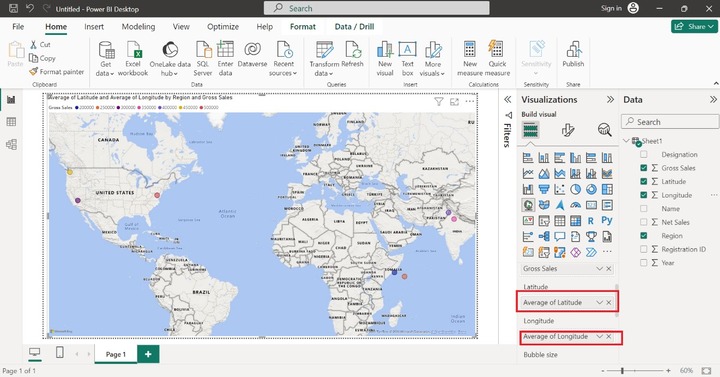Toggle Focus mode on map visual
Image resolution: width=720 pixels, height=377 pixels.
click(454, 102)
